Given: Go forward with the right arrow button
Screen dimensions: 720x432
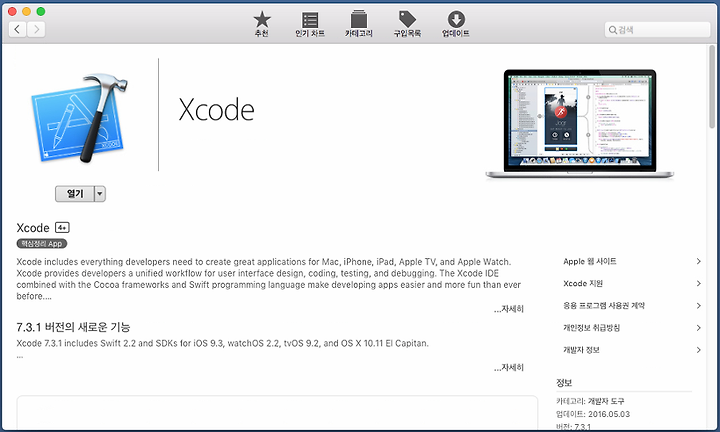Looking at the screenshot, I should pos(36,30).
